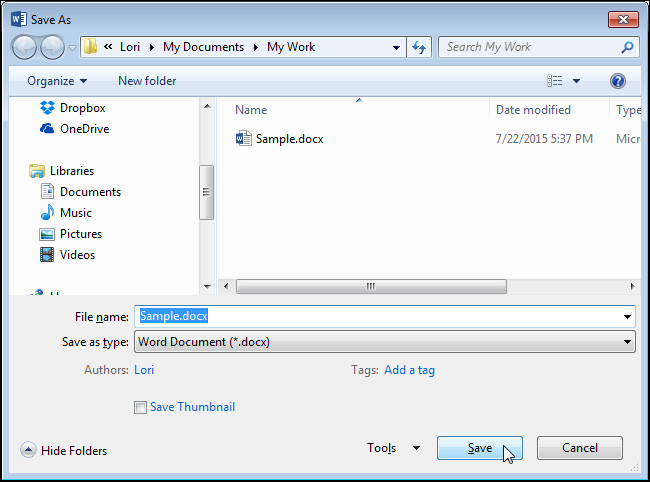Click the New folder button

[147, 81]
